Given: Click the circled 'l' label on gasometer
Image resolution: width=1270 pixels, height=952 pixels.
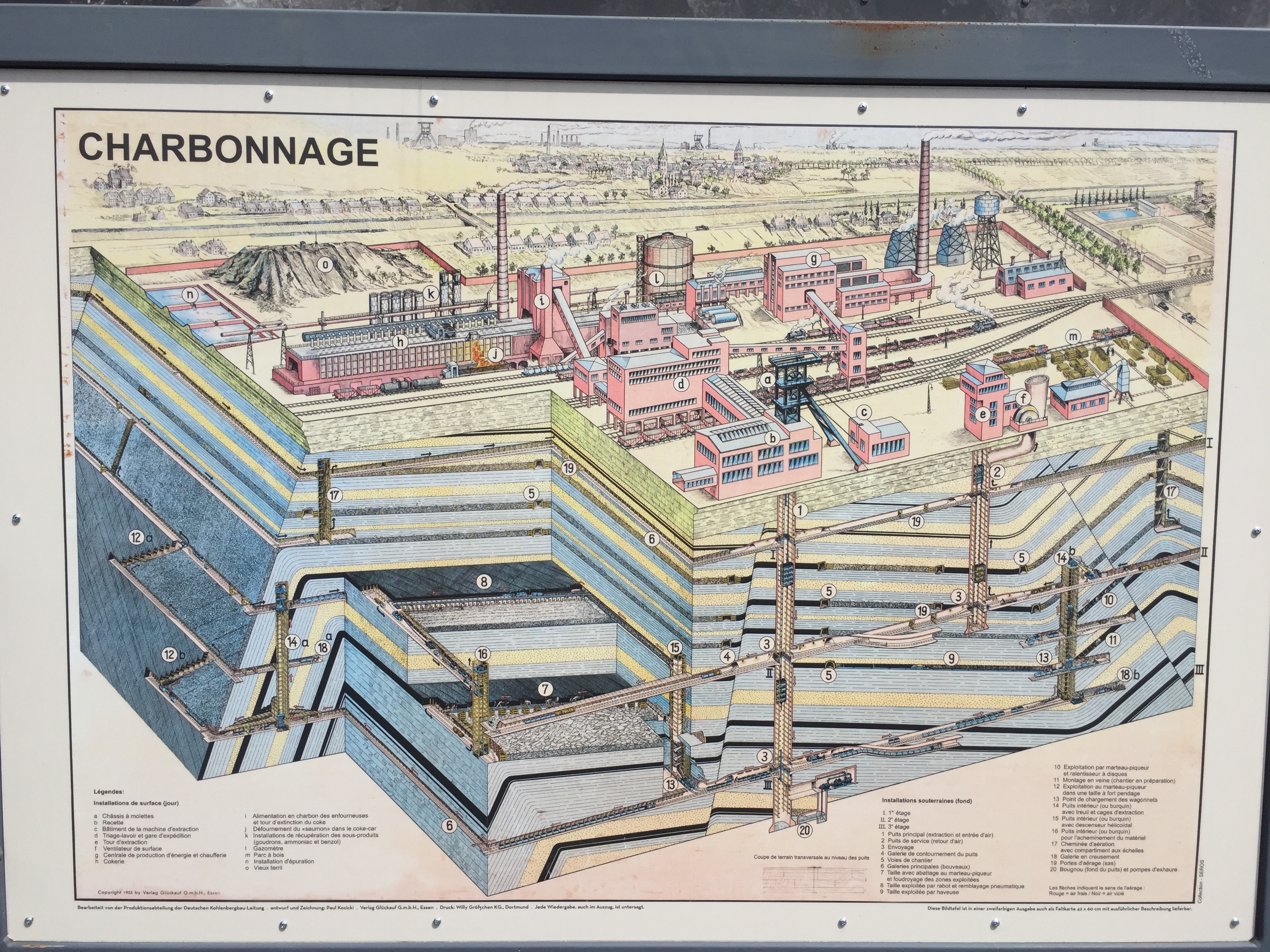Looking at the screenshot, I should (656, 279).
